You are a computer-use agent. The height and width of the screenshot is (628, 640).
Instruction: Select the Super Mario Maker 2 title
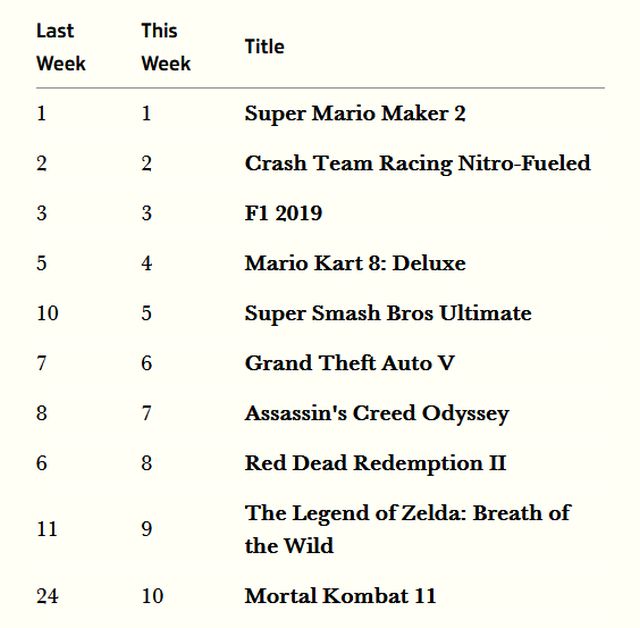(355, 113)
